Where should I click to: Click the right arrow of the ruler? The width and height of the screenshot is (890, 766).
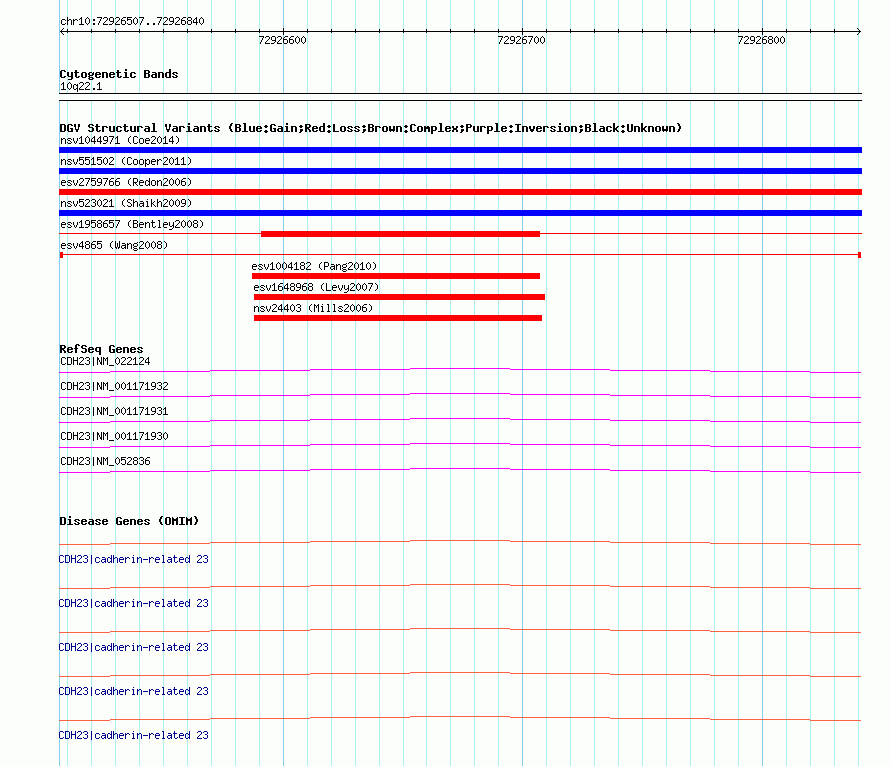(858, 32)
